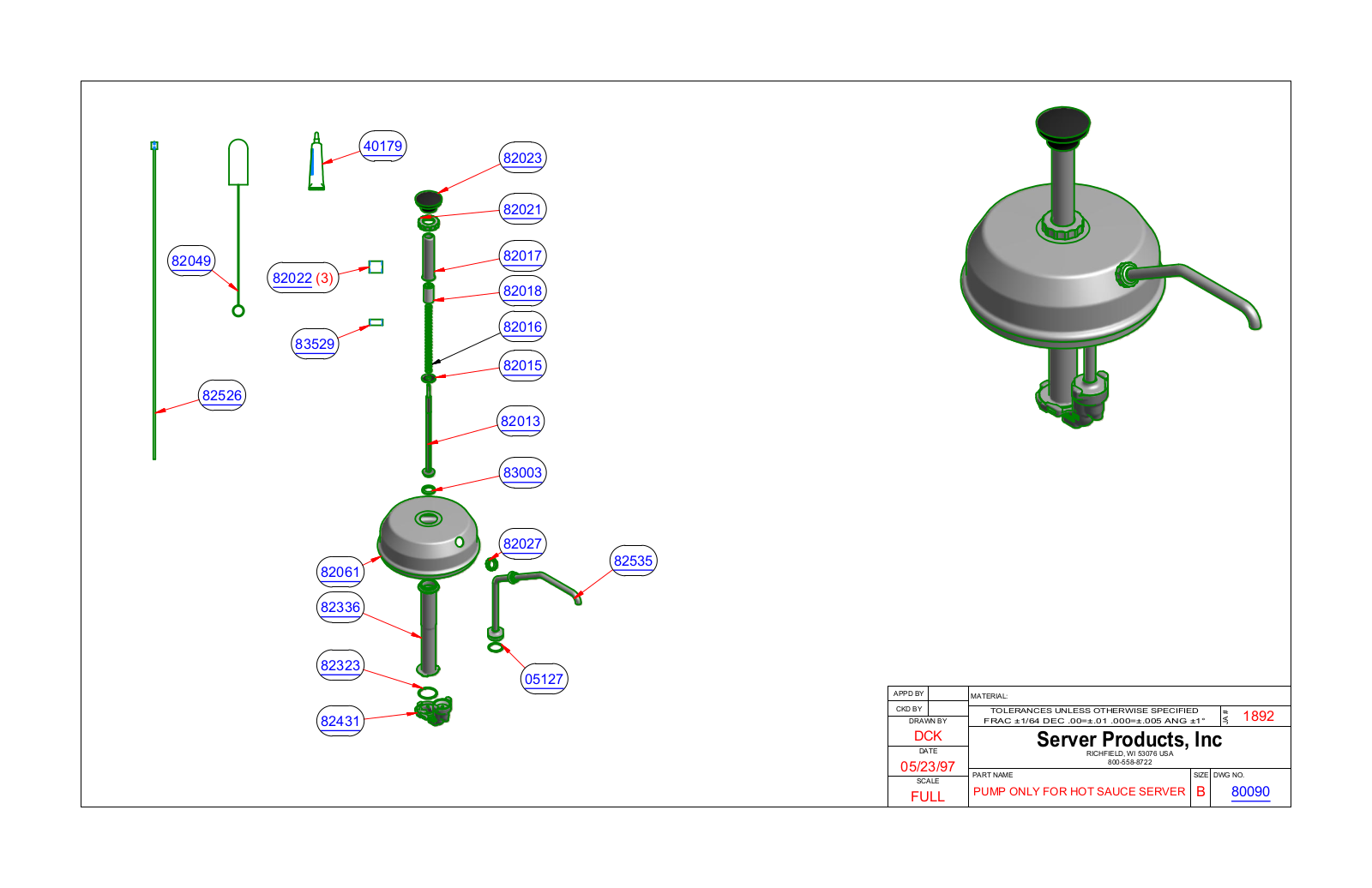Click the black knob part illustration
This screenshot has height=888, width=1372.
click(428, 201)
